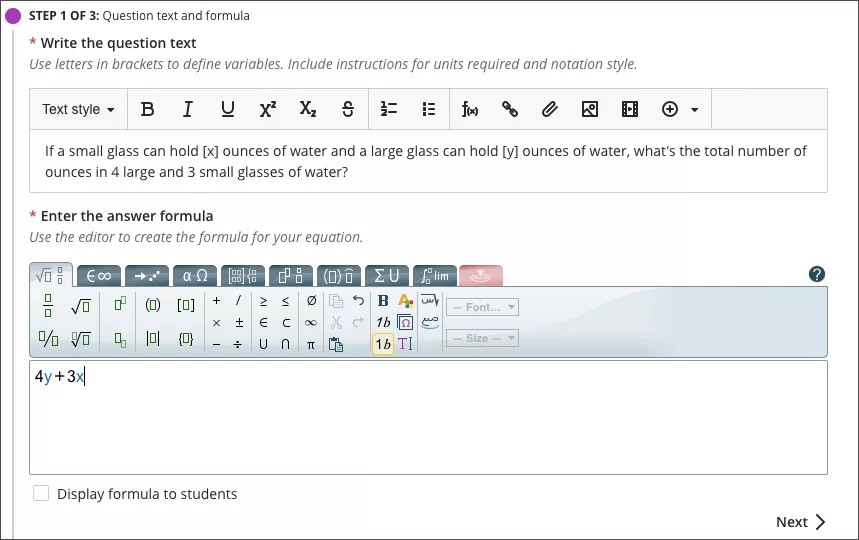
Task: Attach a file using the paperclip icon
Action: coord(550,110)
